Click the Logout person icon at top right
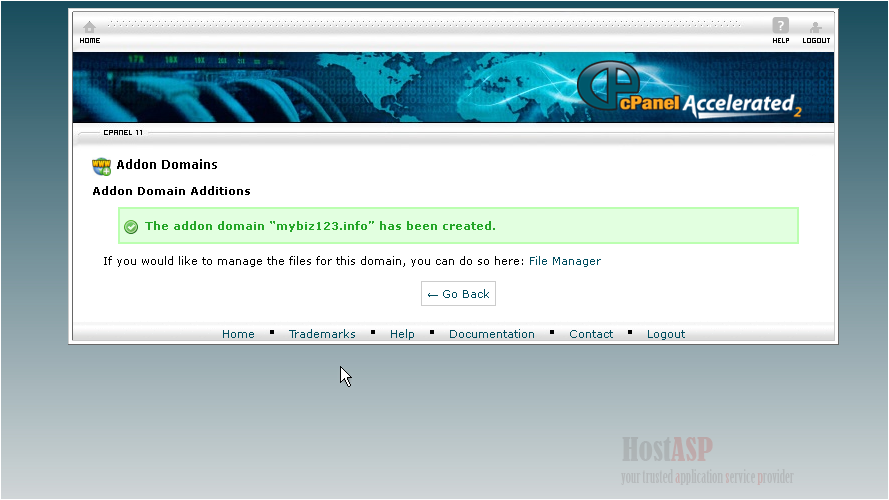 816,28
